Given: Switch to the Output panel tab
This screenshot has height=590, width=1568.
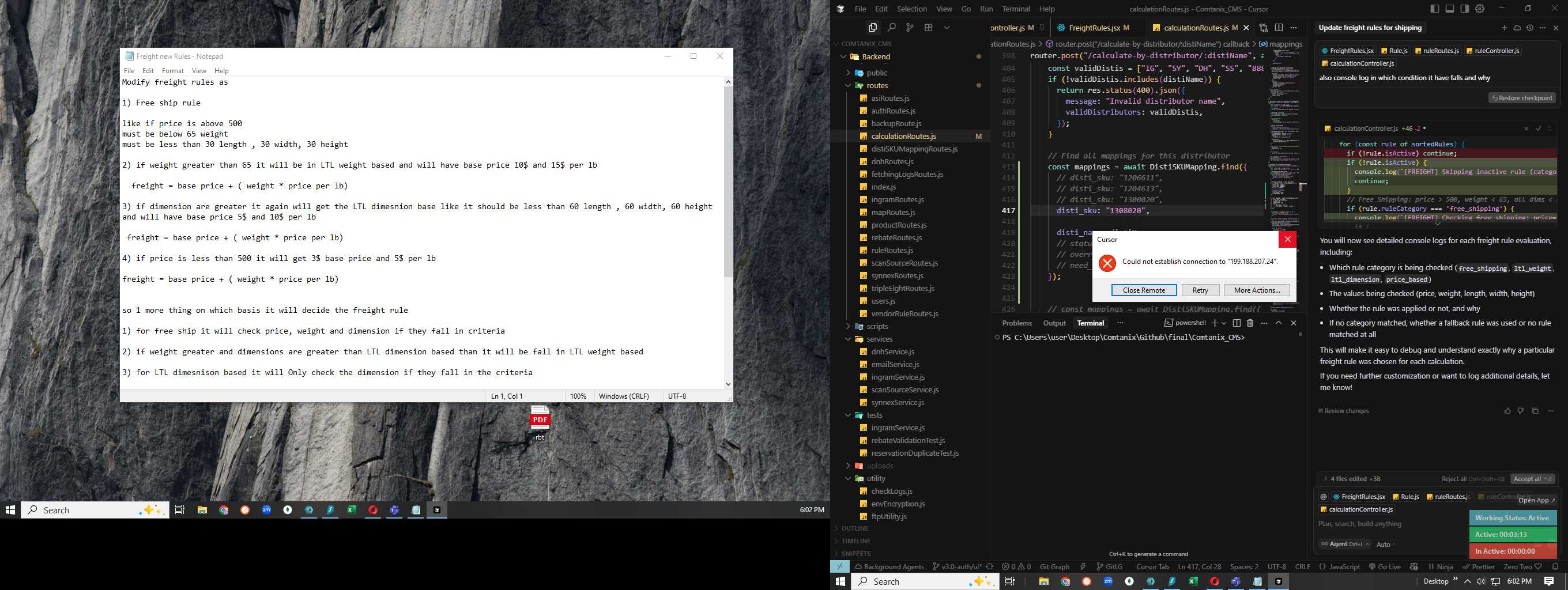Looking at the screenshot, I should [1054, 323].
